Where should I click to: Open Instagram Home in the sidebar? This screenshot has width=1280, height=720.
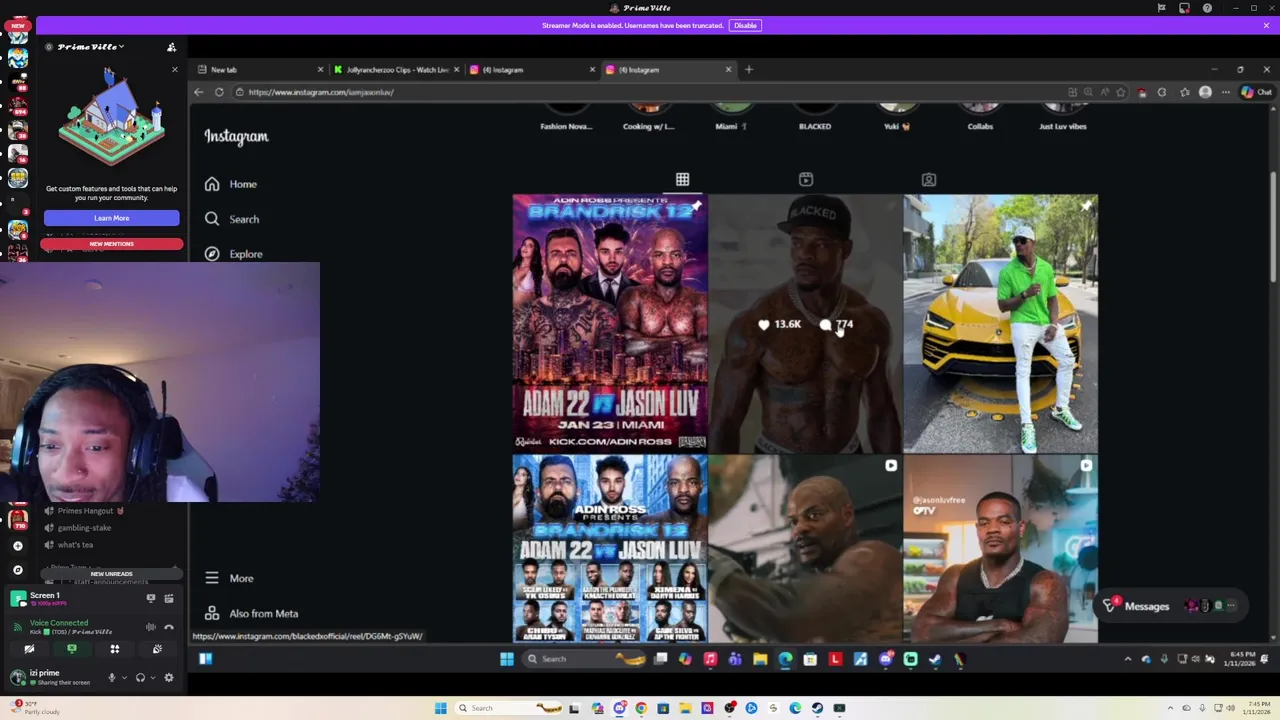pos(231,184)
